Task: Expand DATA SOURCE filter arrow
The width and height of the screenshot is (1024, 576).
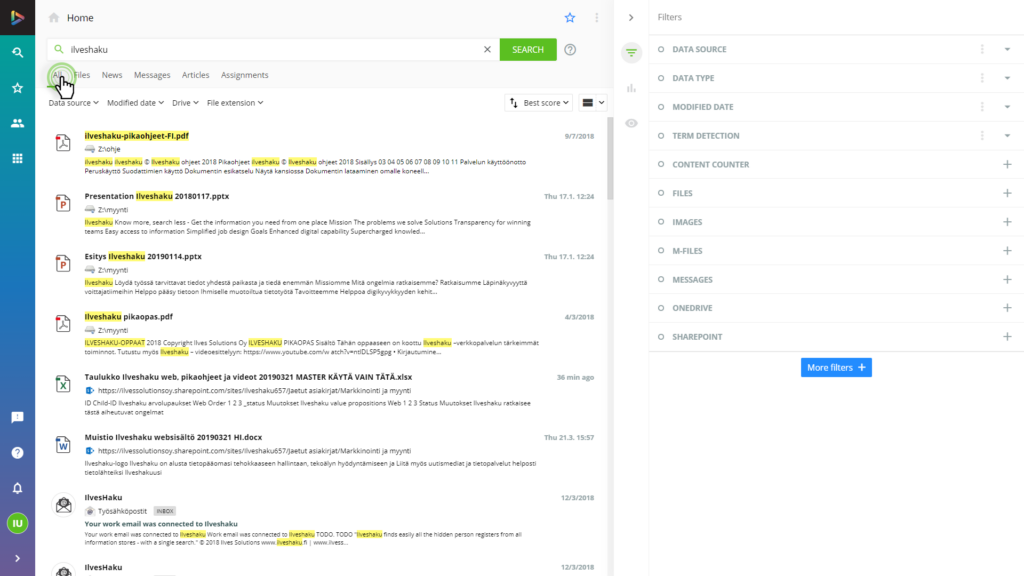Action: click(1007, 50)
